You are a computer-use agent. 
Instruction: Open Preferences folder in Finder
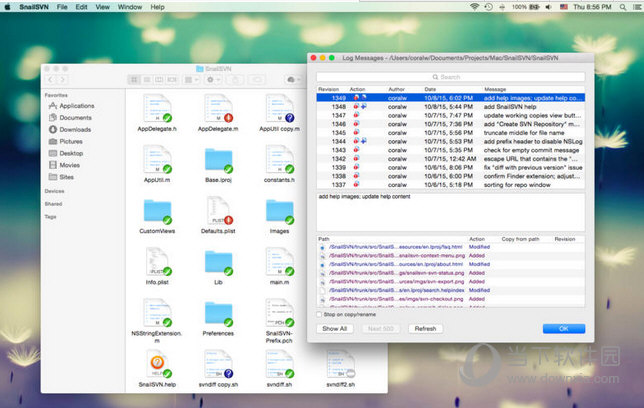pos(218,314)
